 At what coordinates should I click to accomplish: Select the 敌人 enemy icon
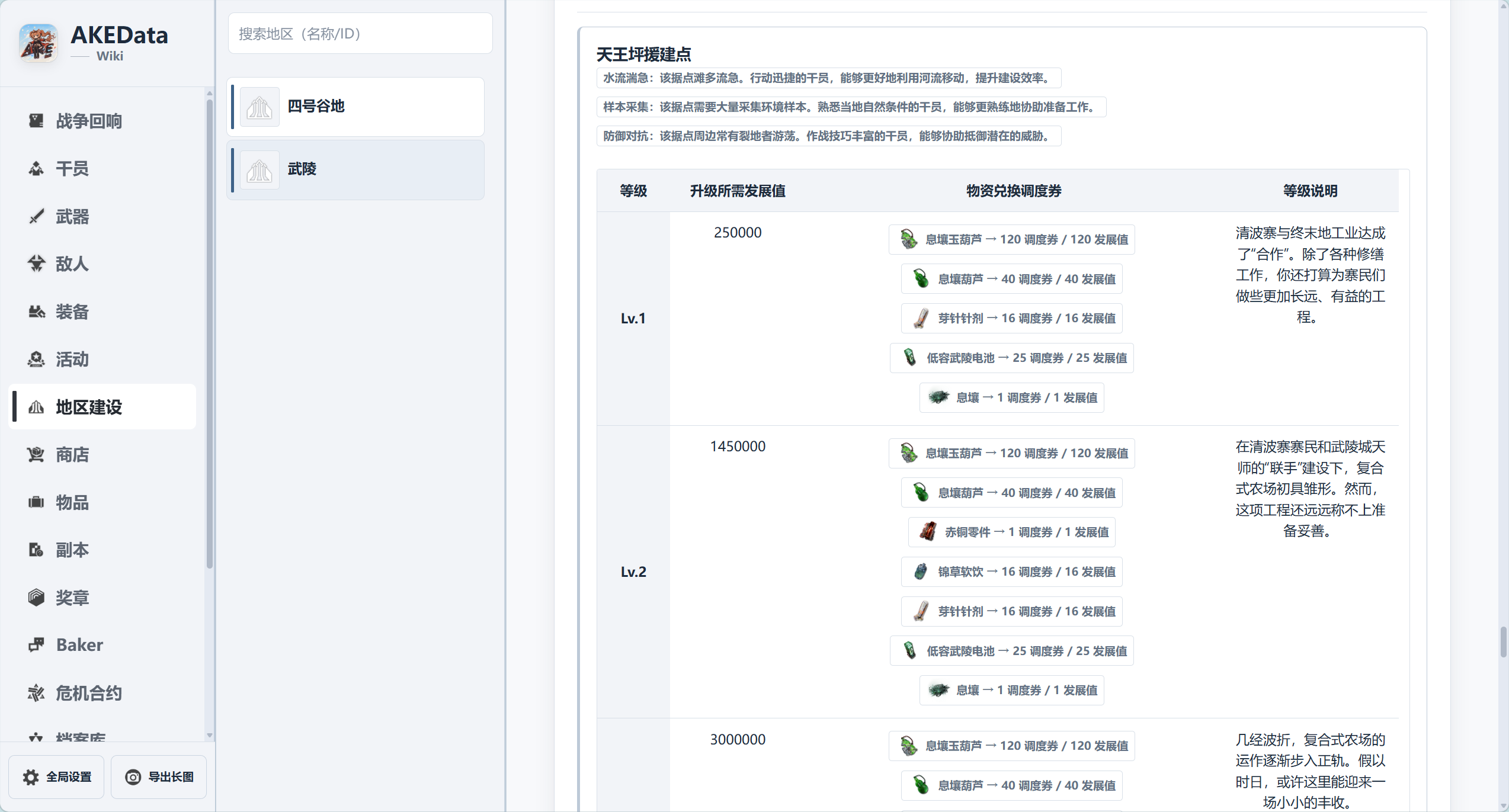36,264
